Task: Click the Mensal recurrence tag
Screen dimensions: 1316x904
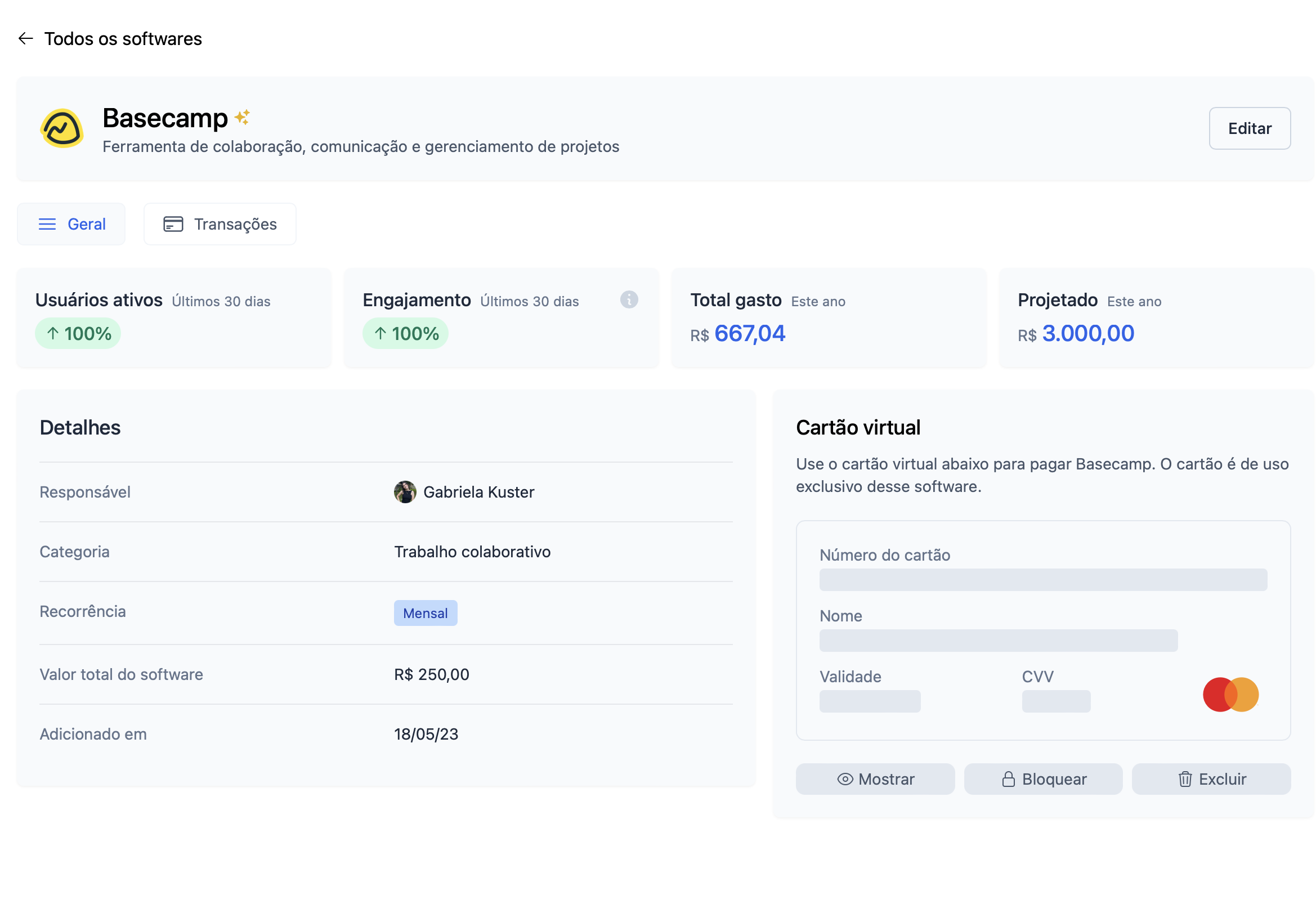Action: [426, 614]
